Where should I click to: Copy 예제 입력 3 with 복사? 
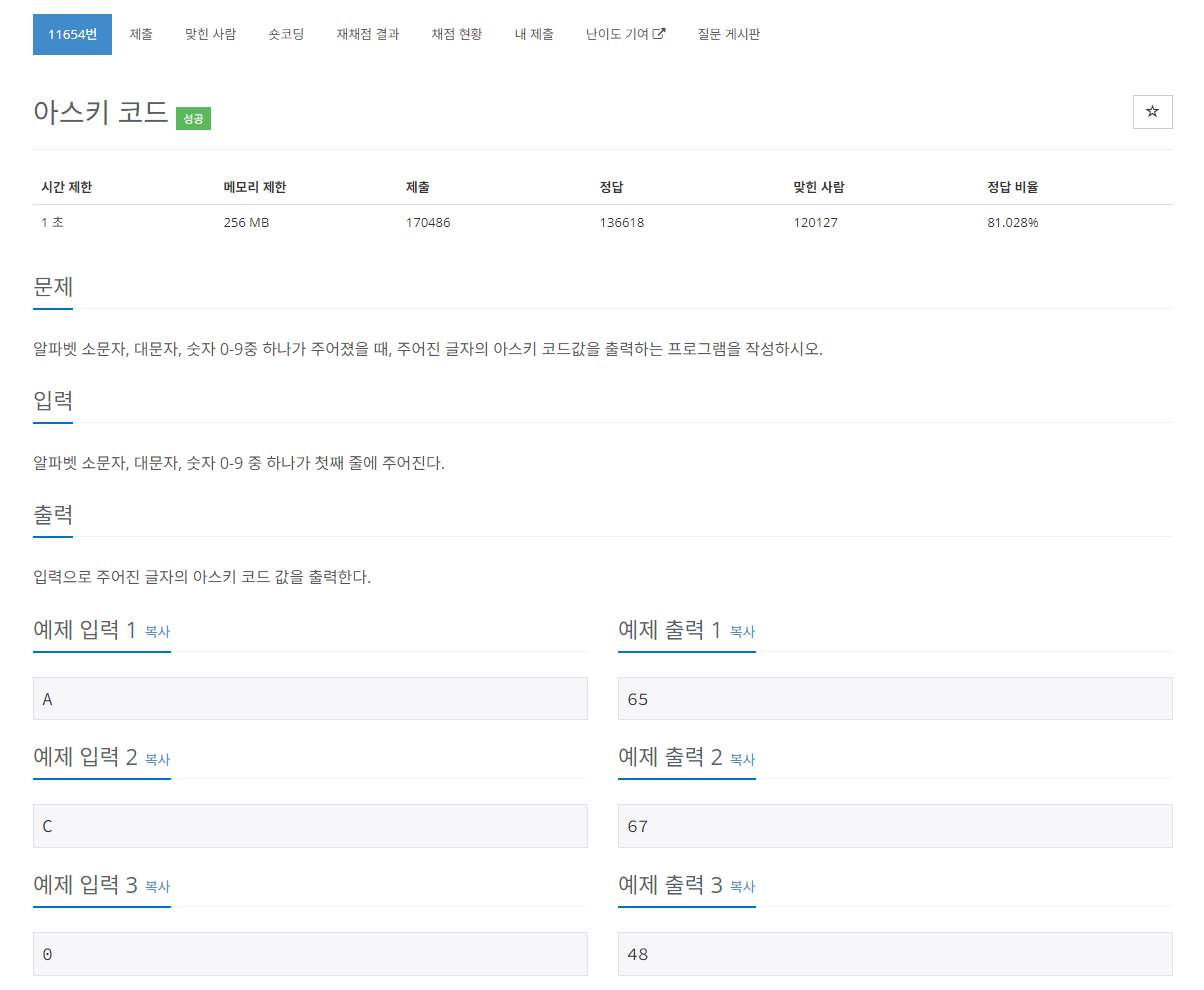pyautogui.click(x=158, y=887)
